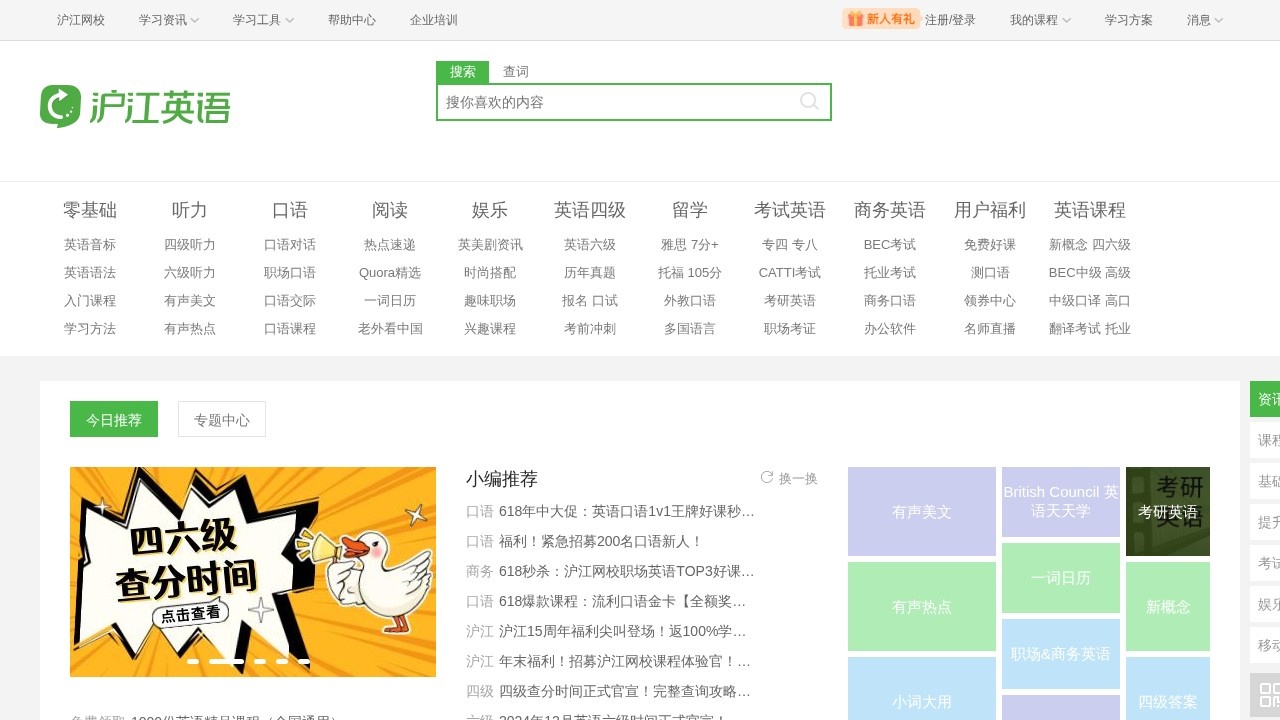Open the 有声美文 purple tile
1280x720 pixels.
922,511
